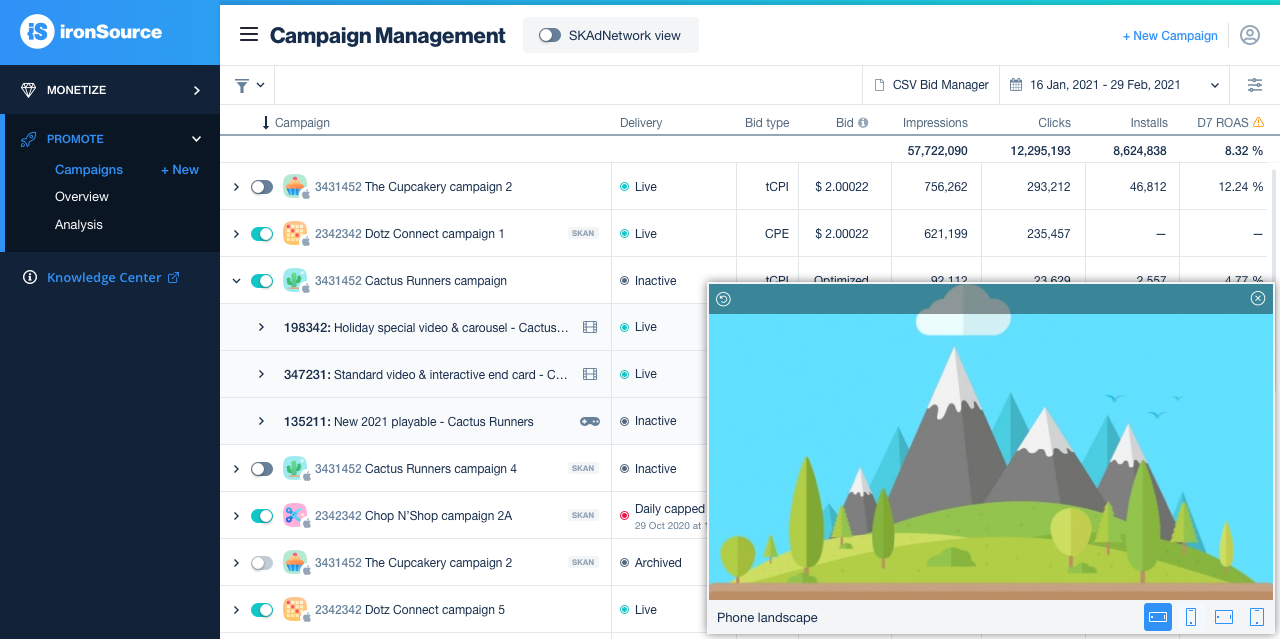Screen dimensions: 1280x639
Task: Click the info icon beside Knowledge Center
Action: click(30, 277)
